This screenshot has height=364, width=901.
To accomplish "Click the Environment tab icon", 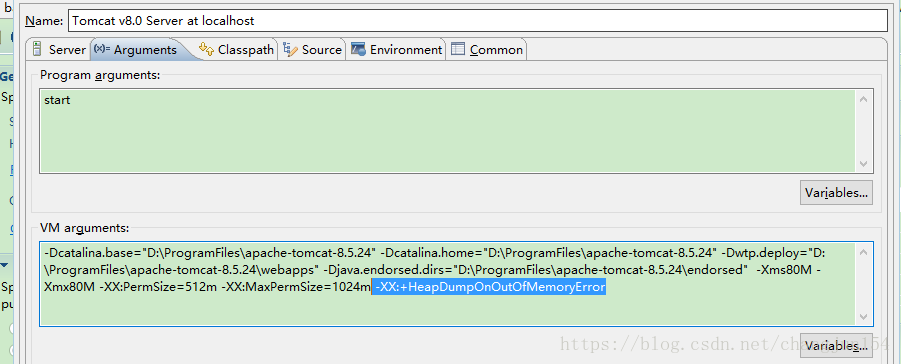I will (x=359, y=49).
